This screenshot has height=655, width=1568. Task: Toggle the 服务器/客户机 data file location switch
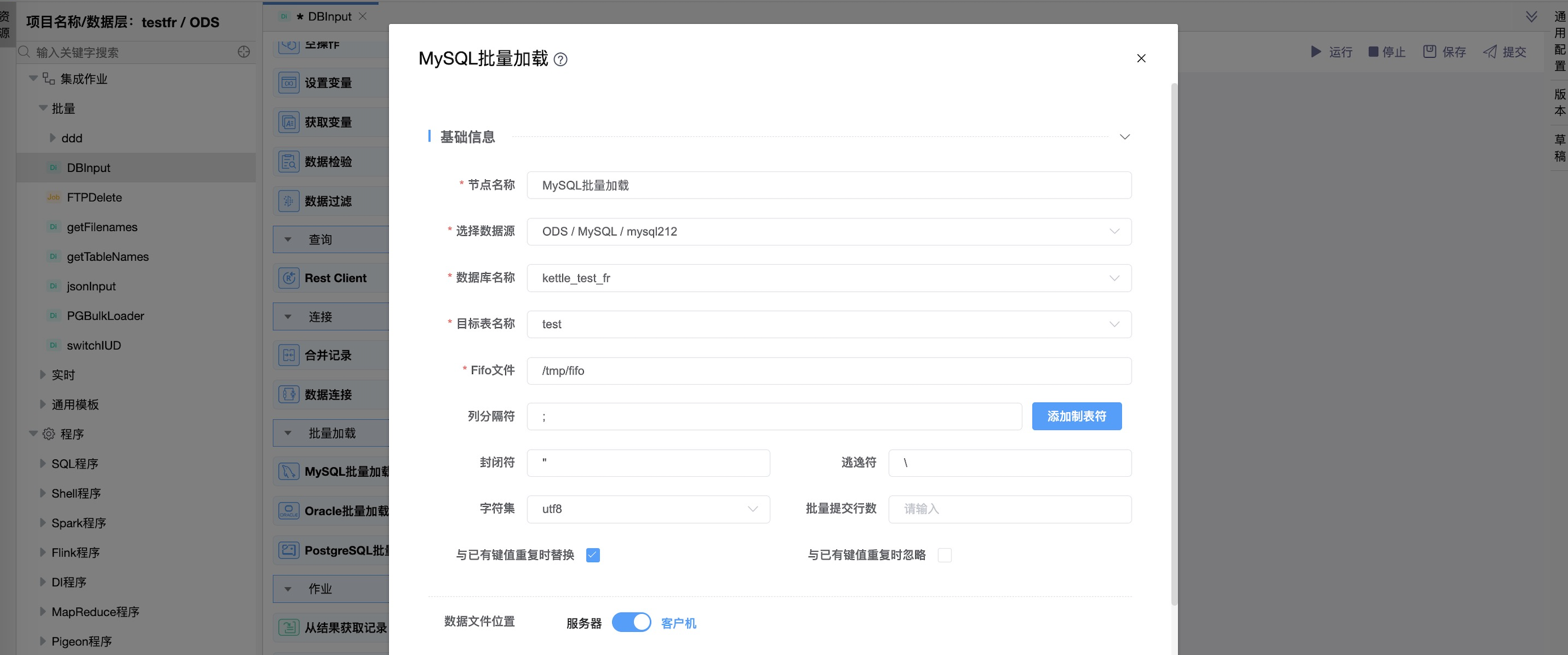click(631, 622)
